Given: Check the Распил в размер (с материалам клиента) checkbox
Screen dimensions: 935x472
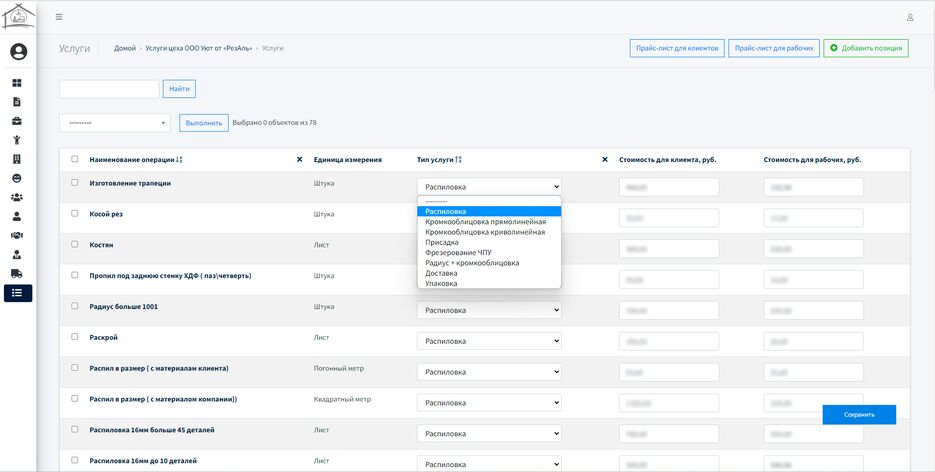Looking at the screenshot, I should click(75, 368).
